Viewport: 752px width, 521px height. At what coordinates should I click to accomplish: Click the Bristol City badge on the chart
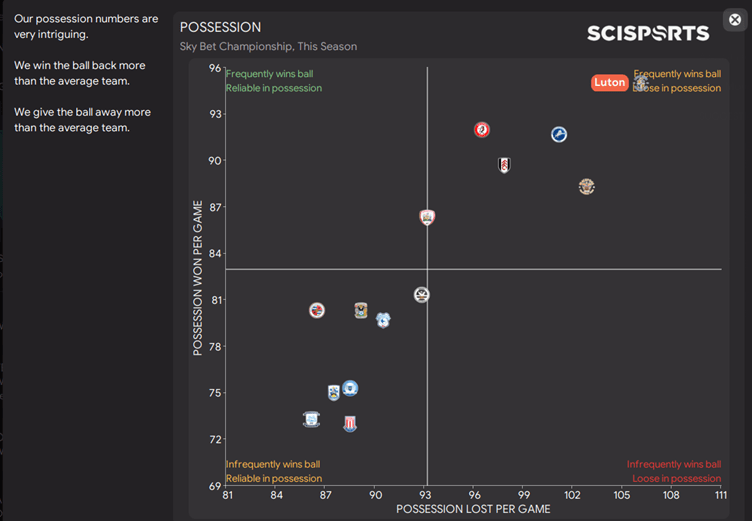click(x=482, y=130)
